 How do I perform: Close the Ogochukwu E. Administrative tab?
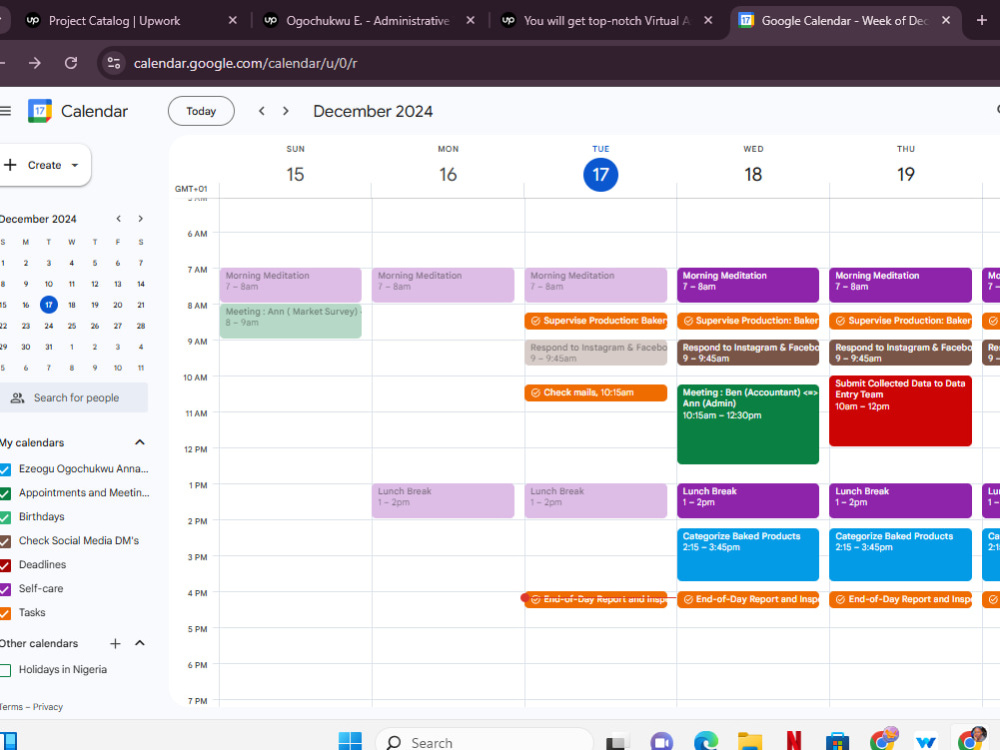[x=471, y=20]
